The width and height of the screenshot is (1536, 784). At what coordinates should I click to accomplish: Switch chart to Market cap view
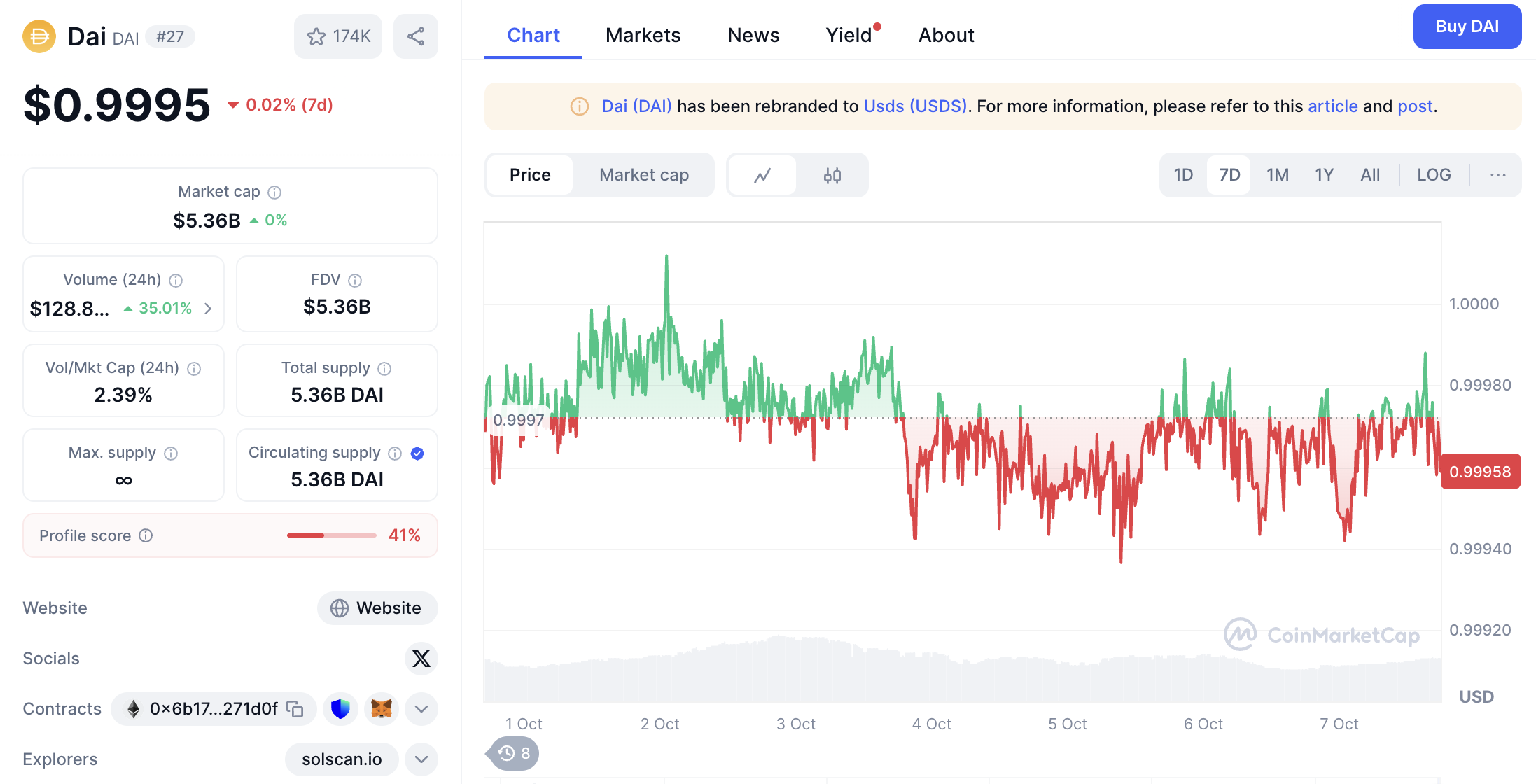pyautogui.click(x=643, y=175)
